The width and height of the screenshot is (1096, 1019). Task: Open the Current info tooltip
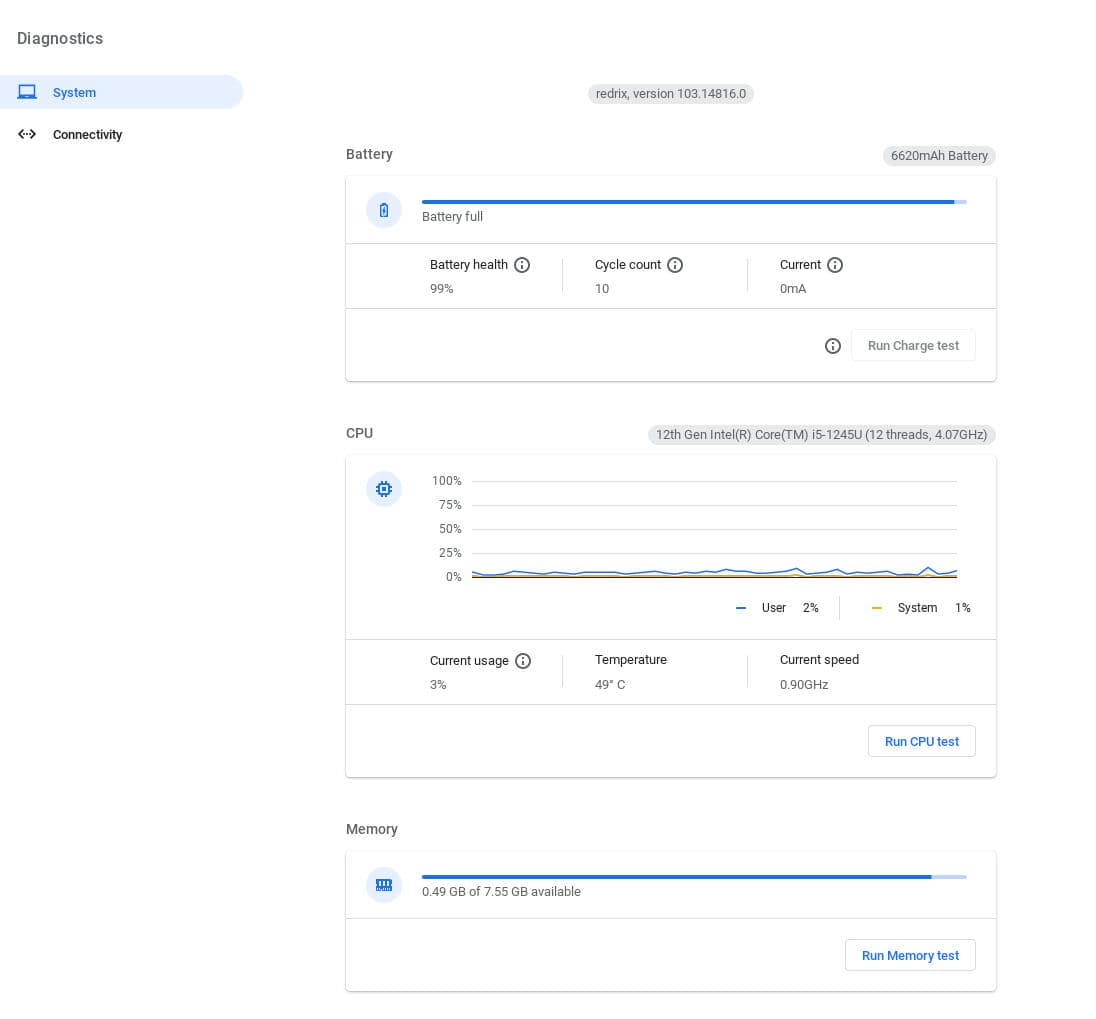835,265
